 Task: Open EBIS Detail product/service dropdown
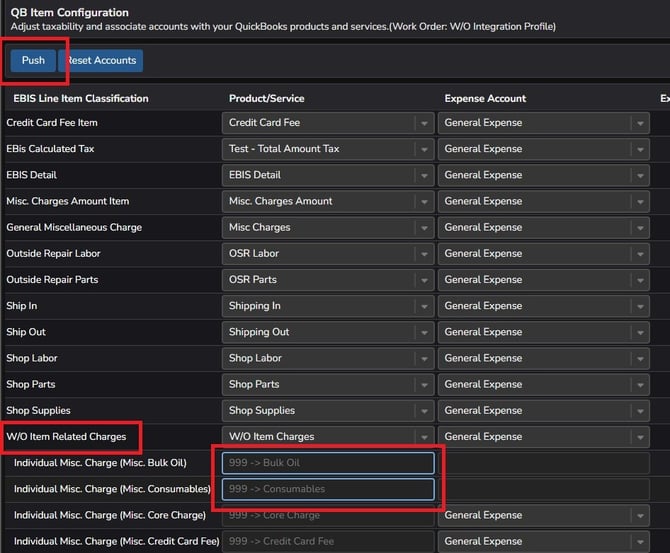tap(423, 175)
